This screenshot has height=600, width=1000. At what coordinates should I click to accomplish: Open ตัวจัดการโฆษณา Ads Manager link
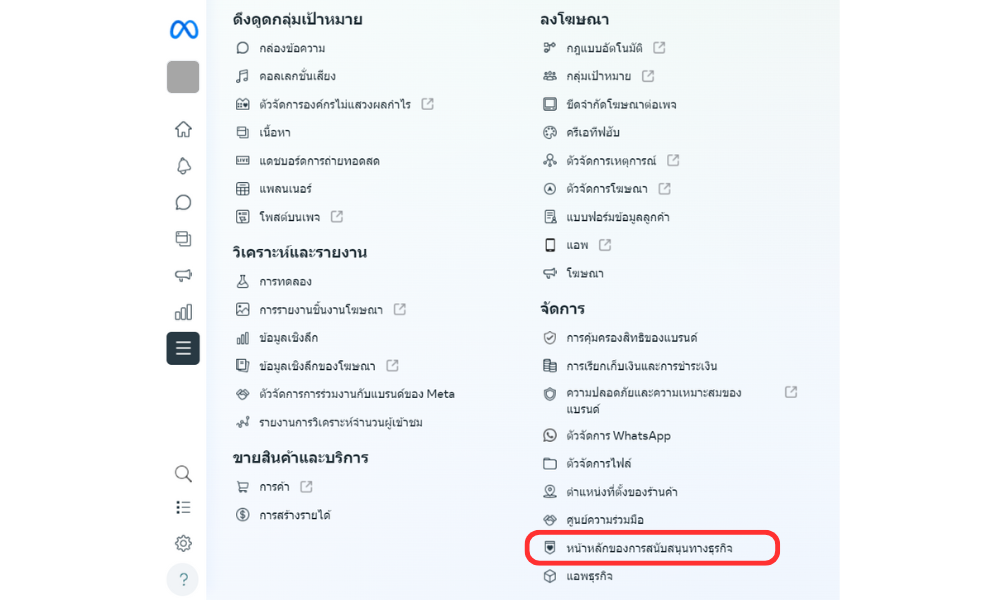click(606, 189)
